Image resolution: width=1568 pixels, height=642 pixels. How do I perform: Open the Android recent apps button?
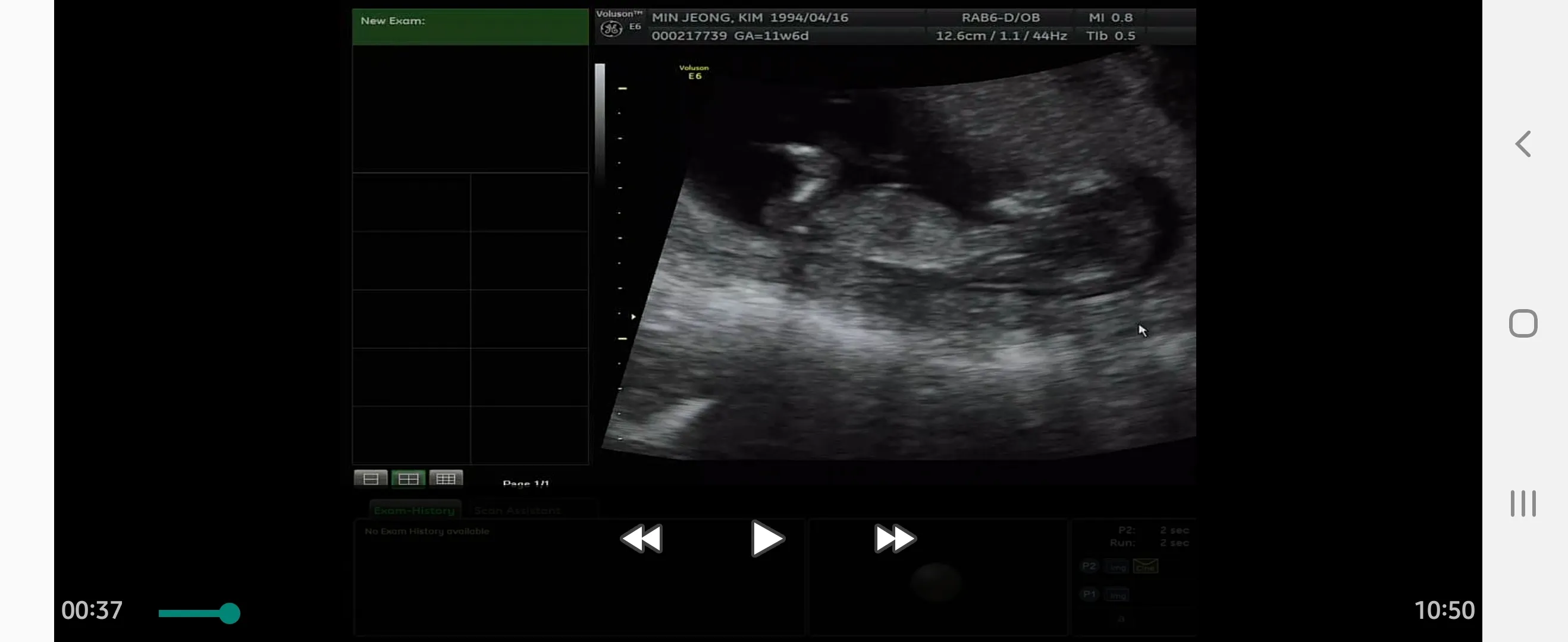click(x=1523, y=503)
